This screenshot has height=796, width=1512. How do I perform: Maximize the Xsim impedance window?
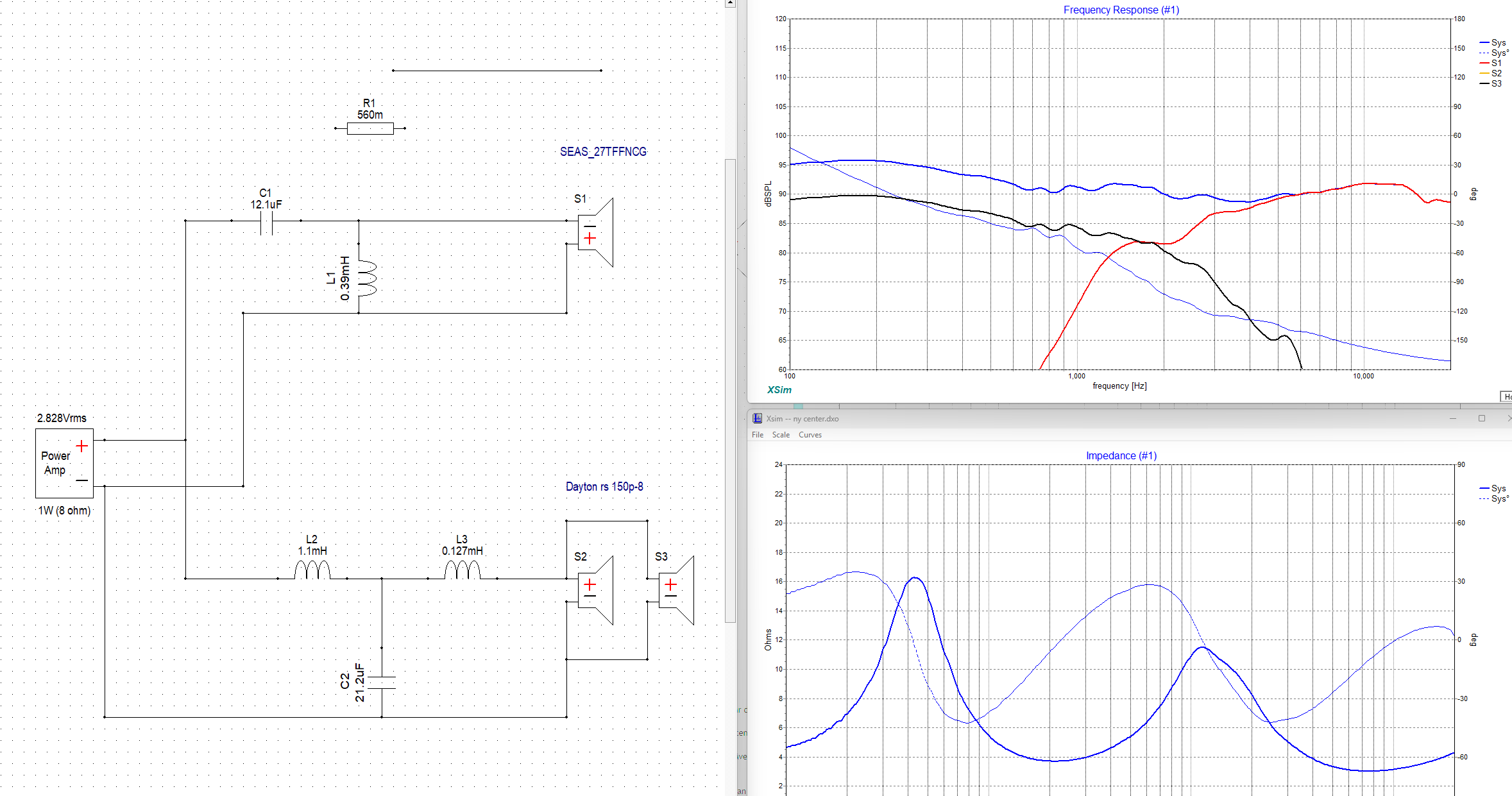click(1482, 418)
